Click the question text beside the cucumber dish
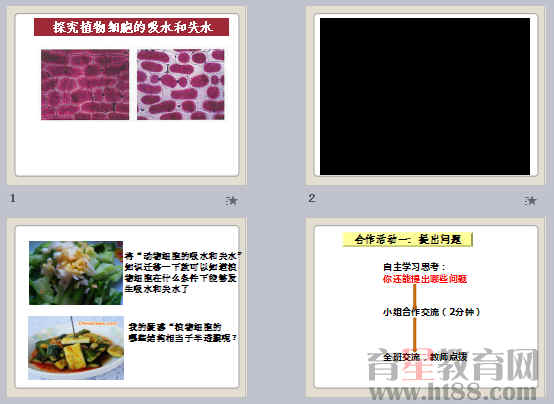Viewport: 554px width, 404px height. 182,332
